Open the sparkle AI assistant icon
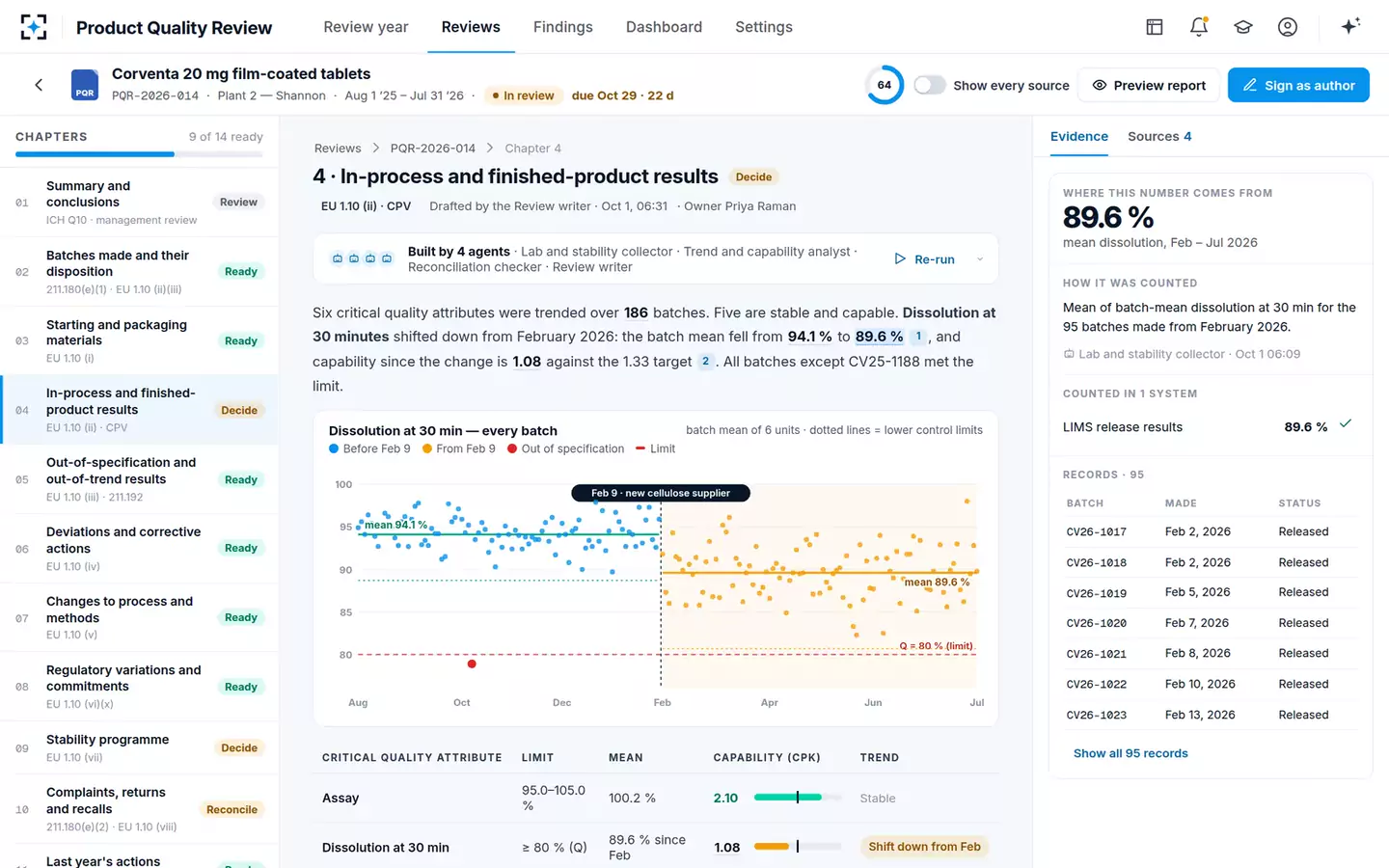The height and width of the screenshot is (868, 1389). pos(1350,26)
